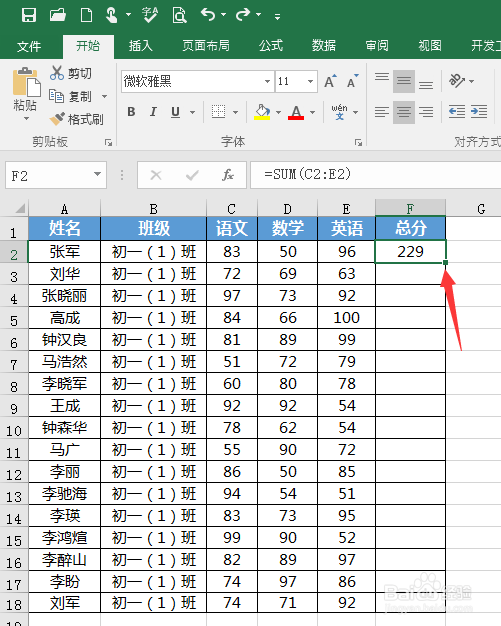Screen dimensions: 501x626
Task: Expand the customize quick access toolbar arrow
Action: point(277,16)
